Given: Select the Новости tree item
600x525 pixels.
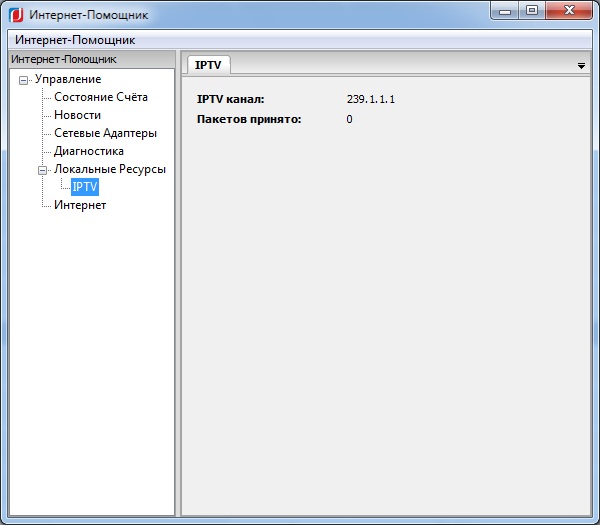Looking at the screenshot, I should (77, 115).
